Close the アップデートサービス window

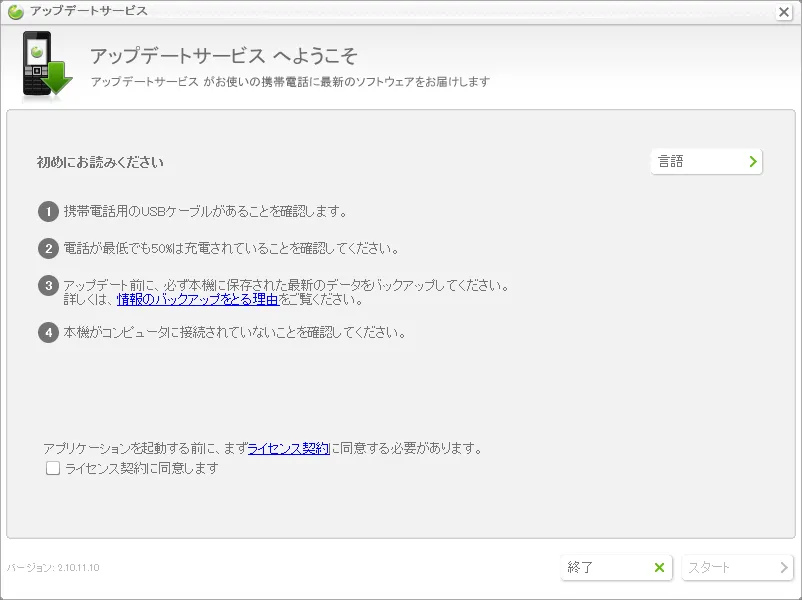click(x=784, y=12)
